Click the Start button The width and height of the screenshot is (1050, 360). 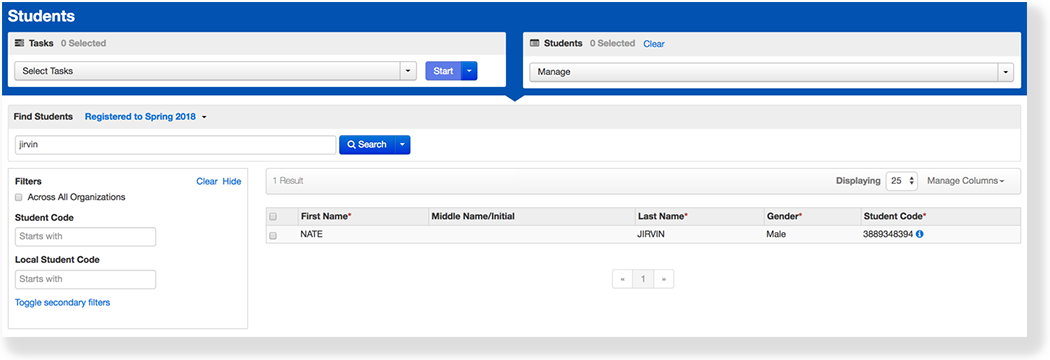pyautogui.click(x=443, y=71)
